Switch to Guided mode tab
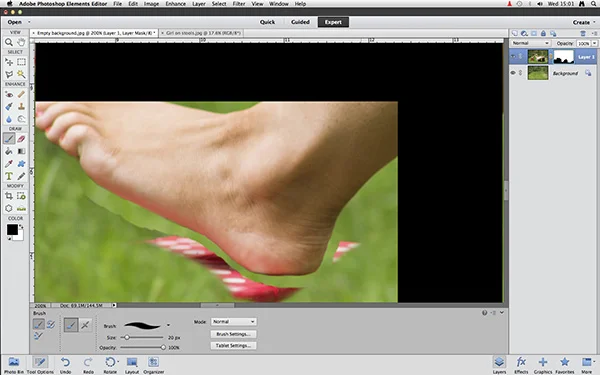600x375 pixels. click(300, 22)
